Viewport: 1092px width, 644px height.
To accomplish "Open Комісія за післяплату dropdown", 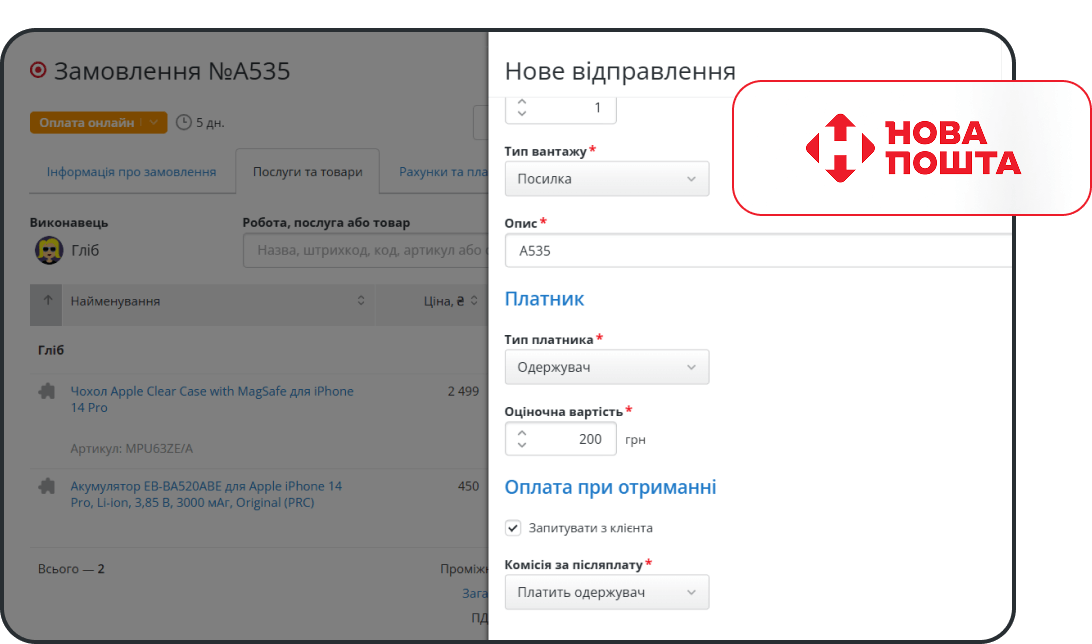I will [x=607, y=592].
